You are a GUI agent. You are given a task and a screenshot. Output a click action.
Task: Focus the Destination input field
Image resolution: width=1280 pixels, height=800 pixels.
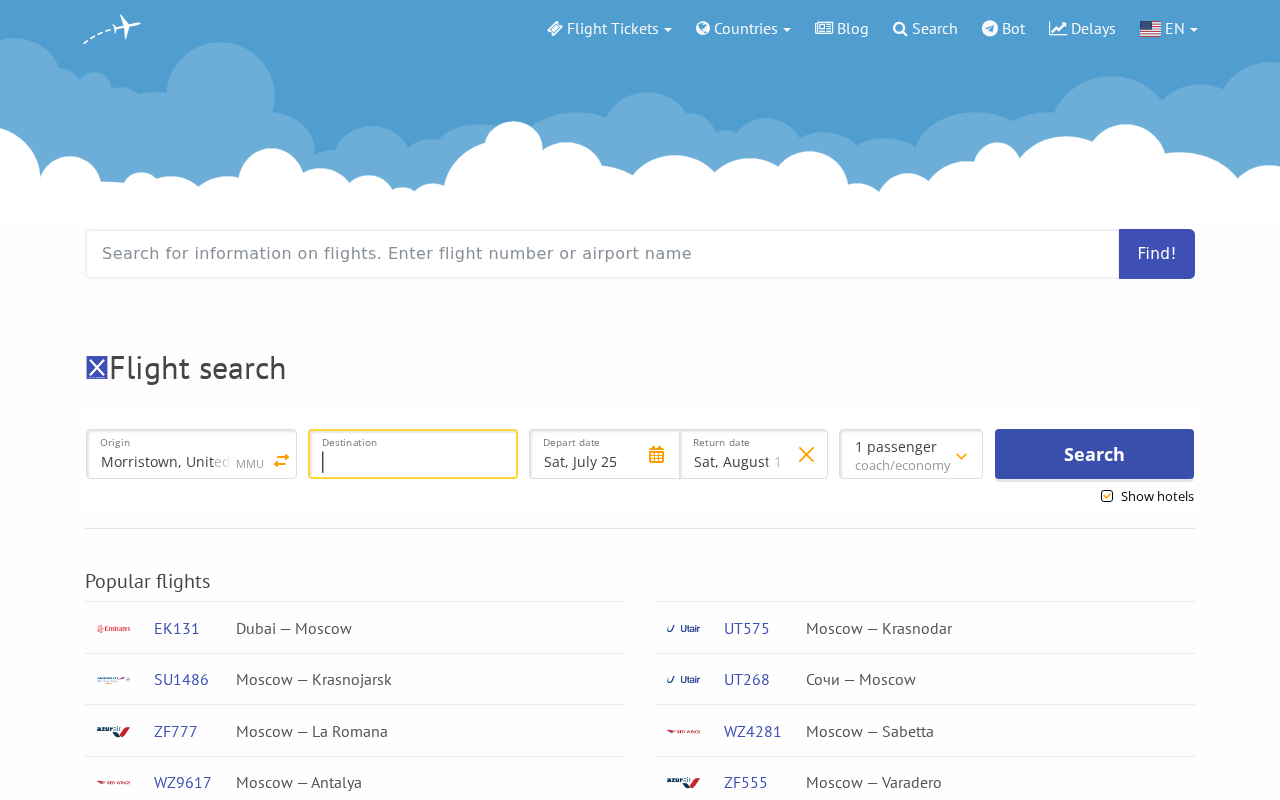coord(413,454)
